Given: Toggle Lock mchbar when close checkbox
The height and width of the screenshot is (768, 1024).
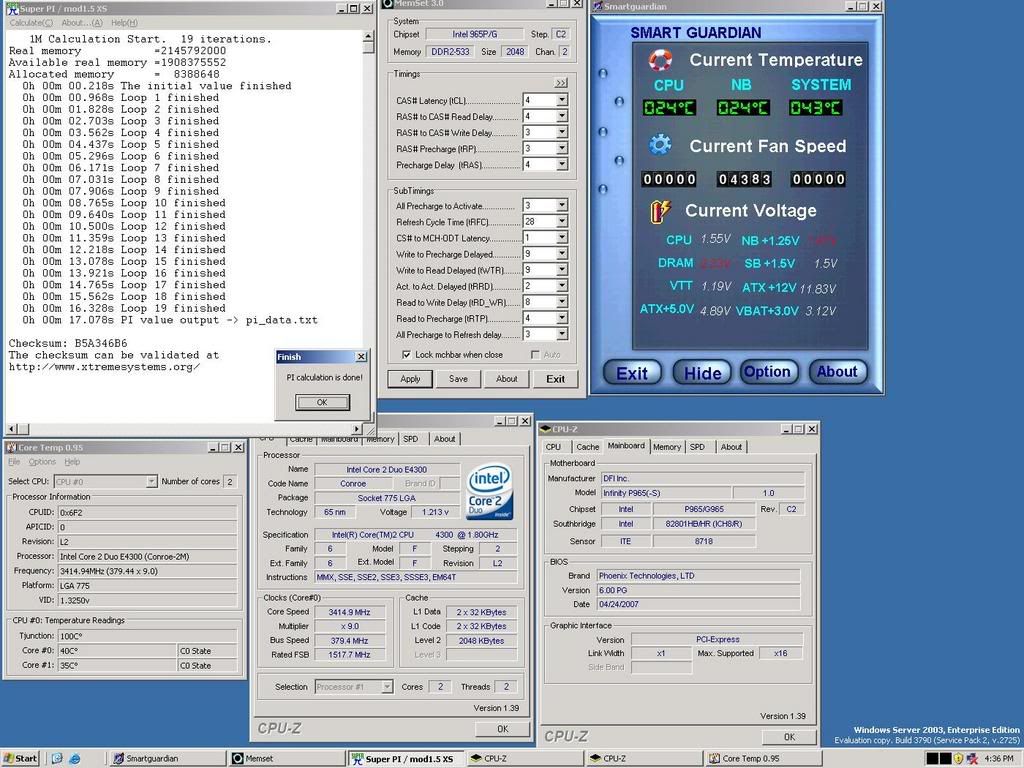Looking at the screenshot, I should 406,354.
